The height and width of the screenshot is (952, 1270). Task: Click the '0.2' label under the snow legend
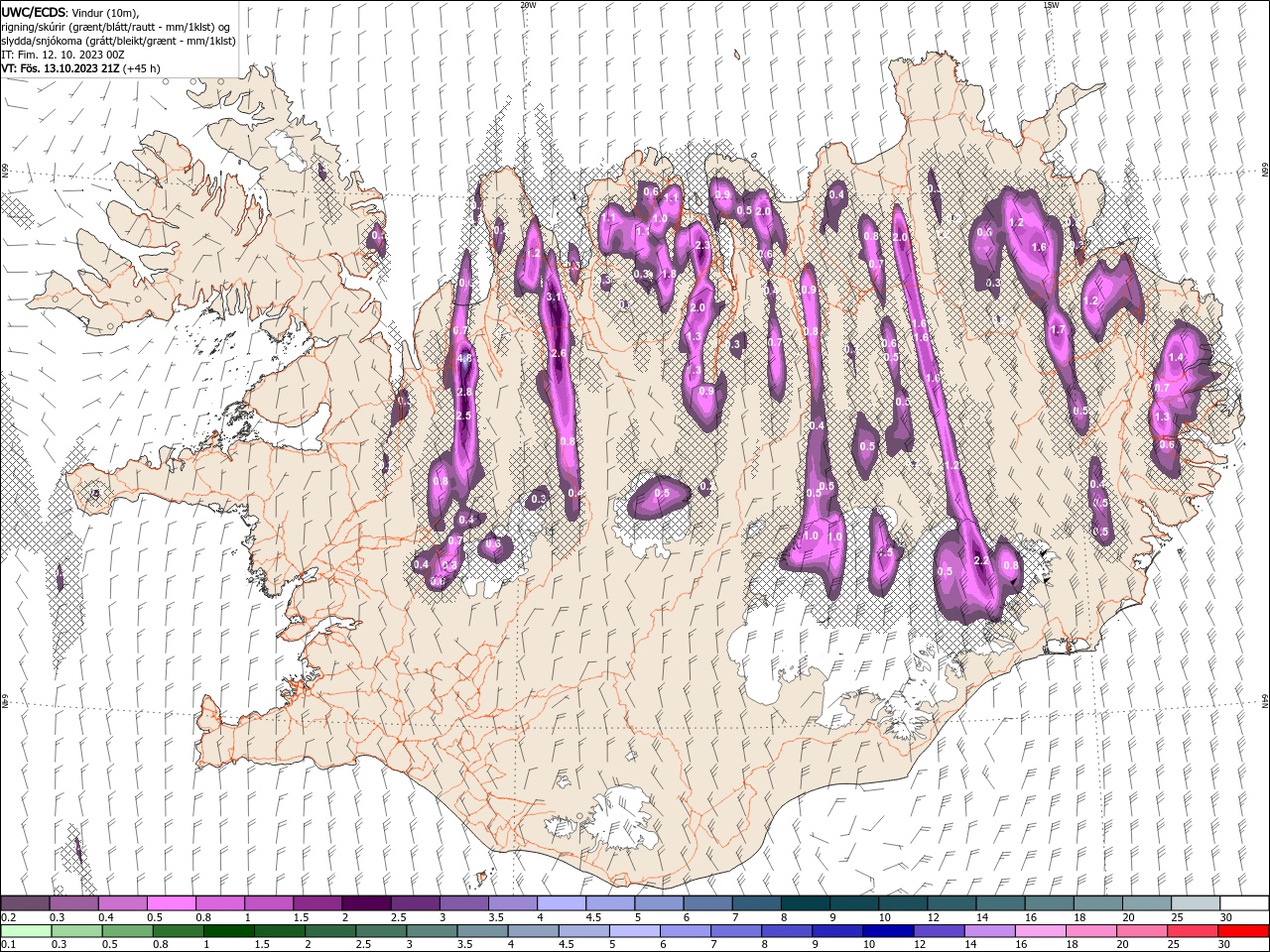pyautogui.click(x=8, y=917)
